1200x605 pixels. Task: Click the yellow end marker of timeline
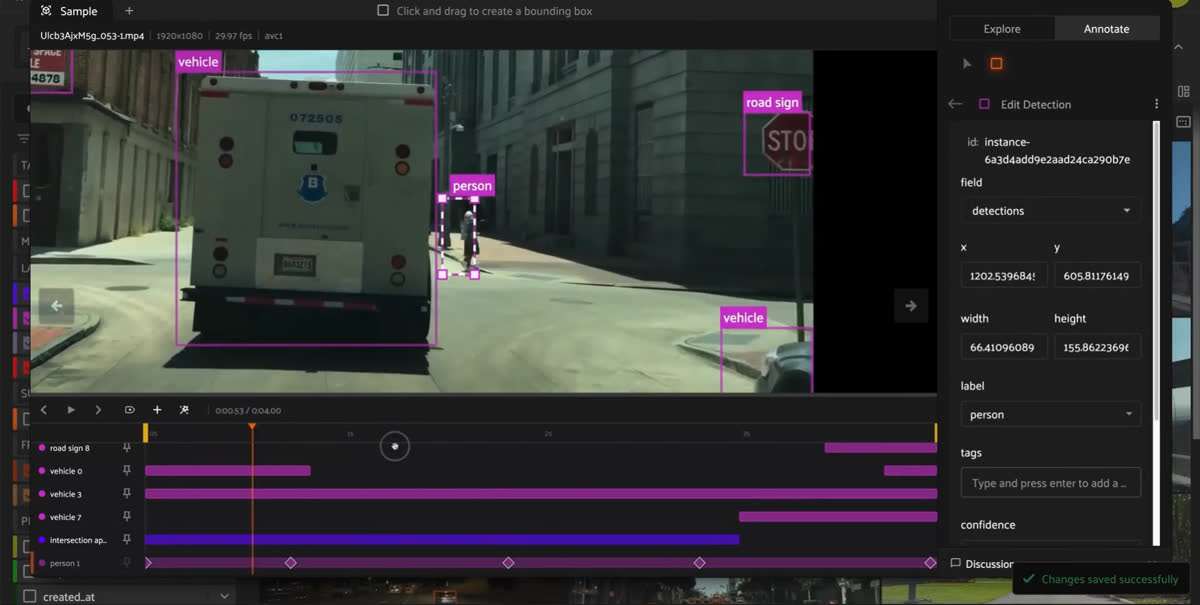936,432
